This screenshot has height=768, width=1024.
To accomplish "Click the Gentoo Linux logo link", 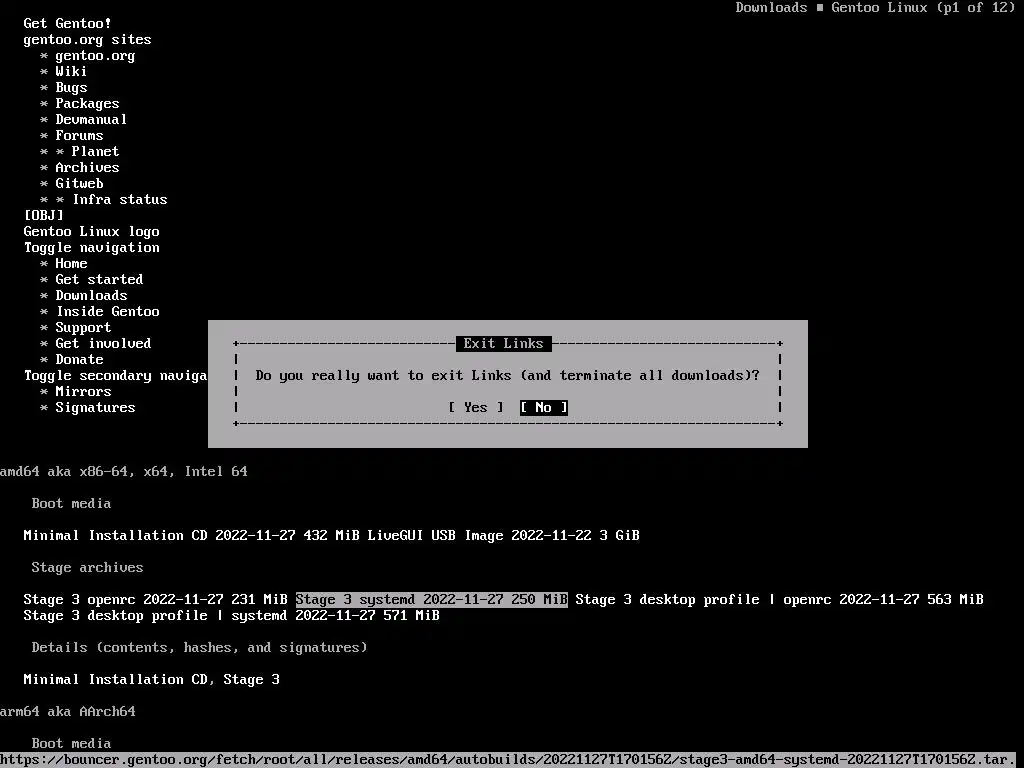I will tap(91, 231).
